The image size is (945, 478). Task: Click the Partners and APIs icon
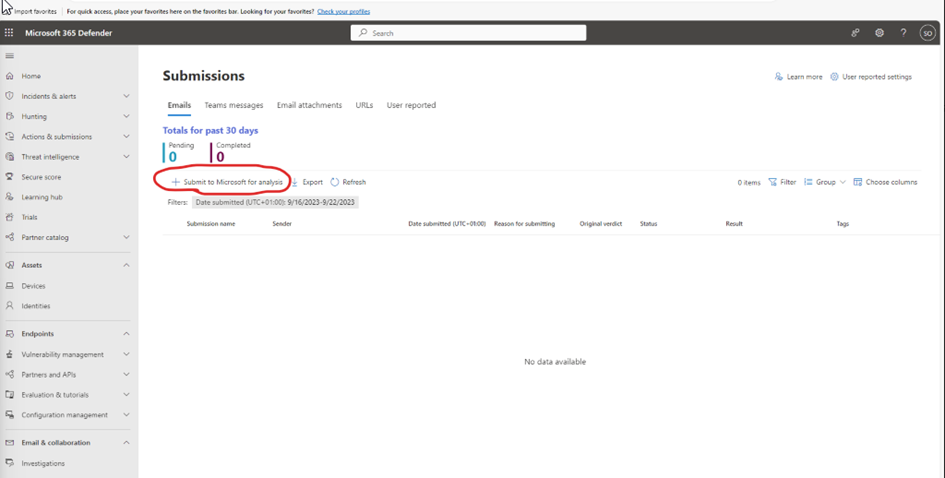pyautogui.click(x=9, y=374)
